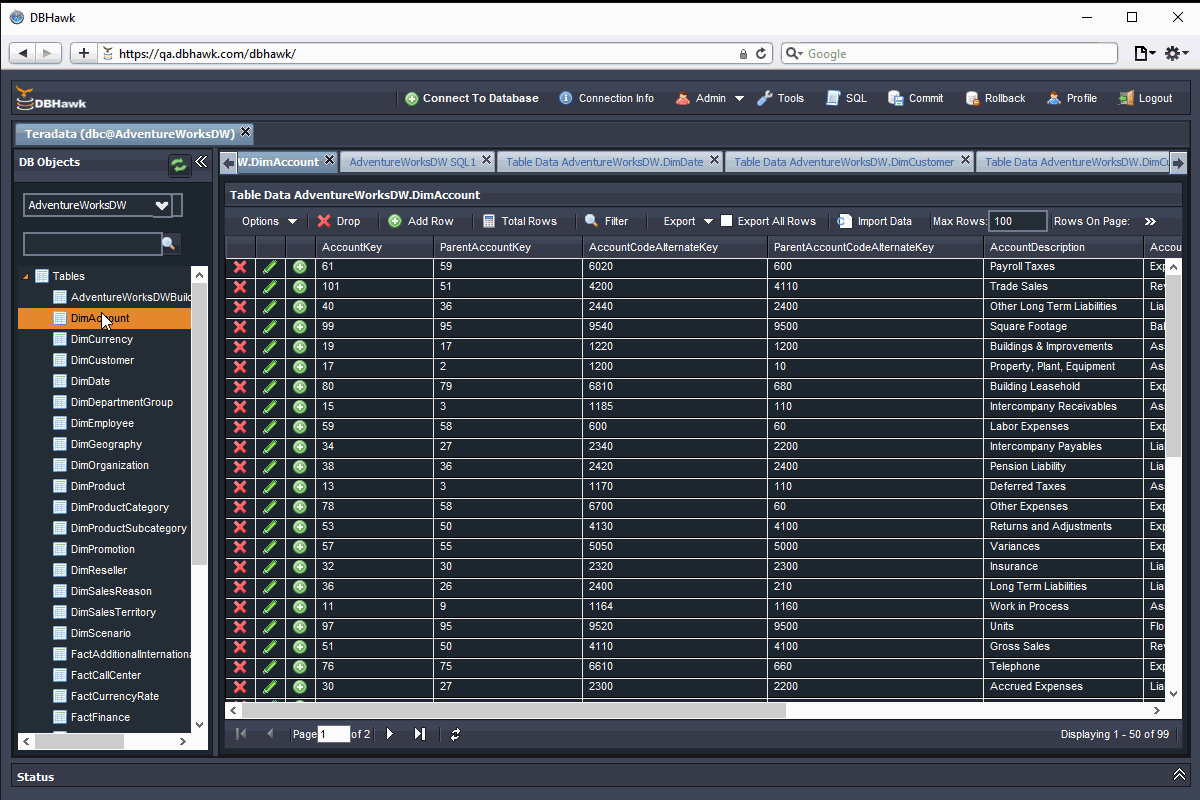1200x800 pixels.
Task: Select the DimEmployee table
Action: pyautogui.click(x=102, y=423)
